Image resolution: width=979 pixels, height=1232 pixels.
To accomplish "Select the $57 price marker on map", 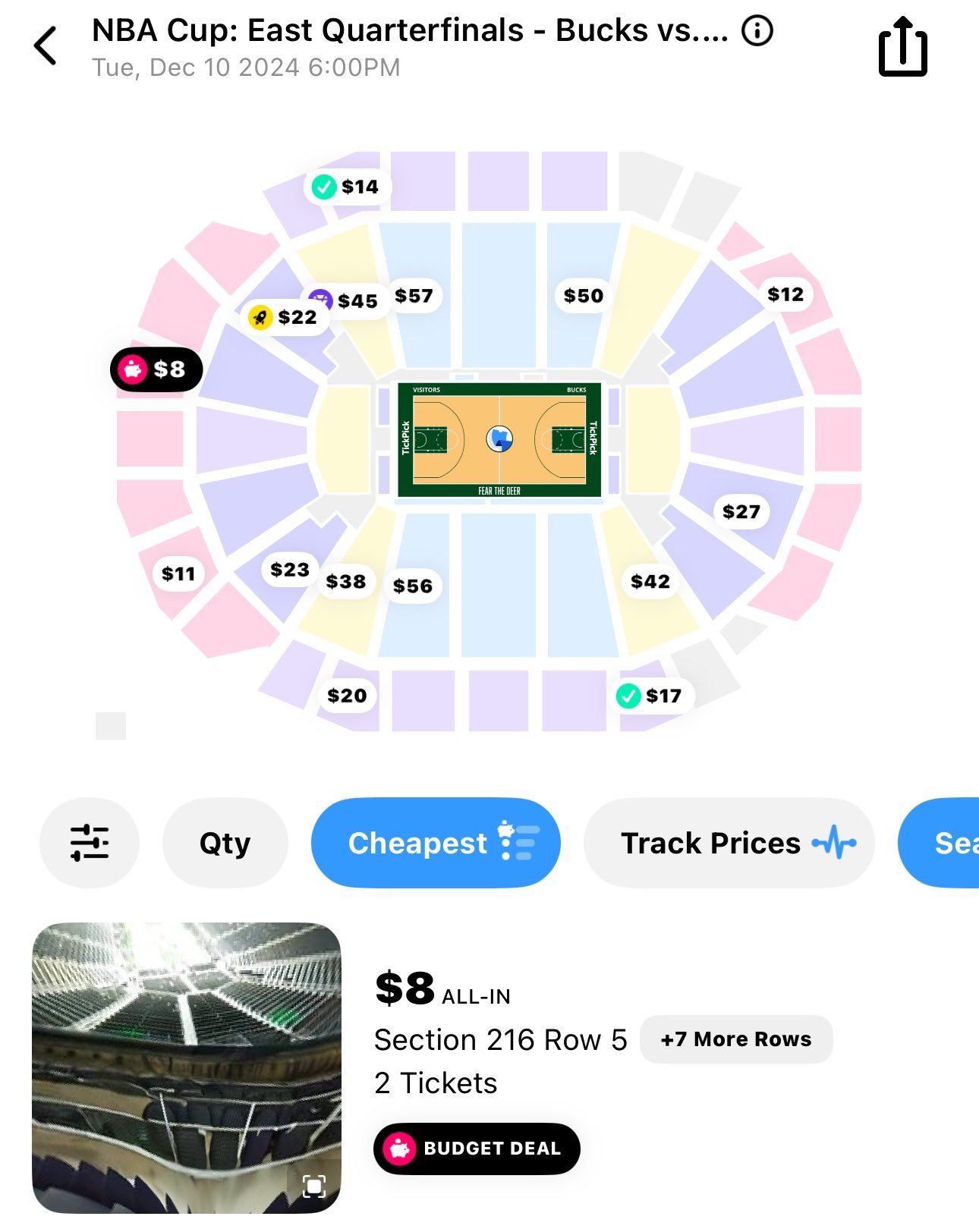I will coord(414,296).
